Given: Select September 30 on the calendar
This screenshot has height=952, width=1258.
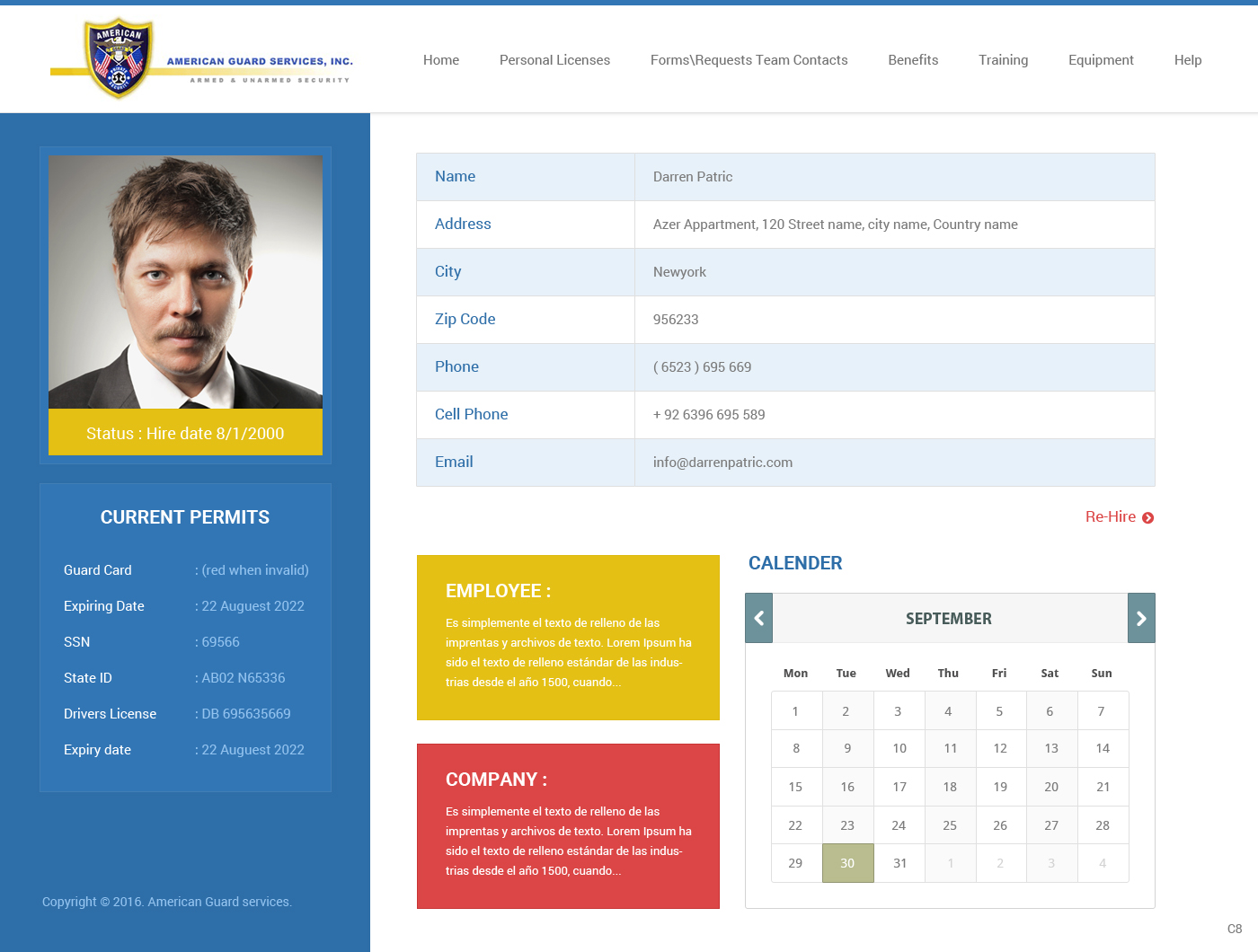Looking at the screenshot, I should pos(847,862).
